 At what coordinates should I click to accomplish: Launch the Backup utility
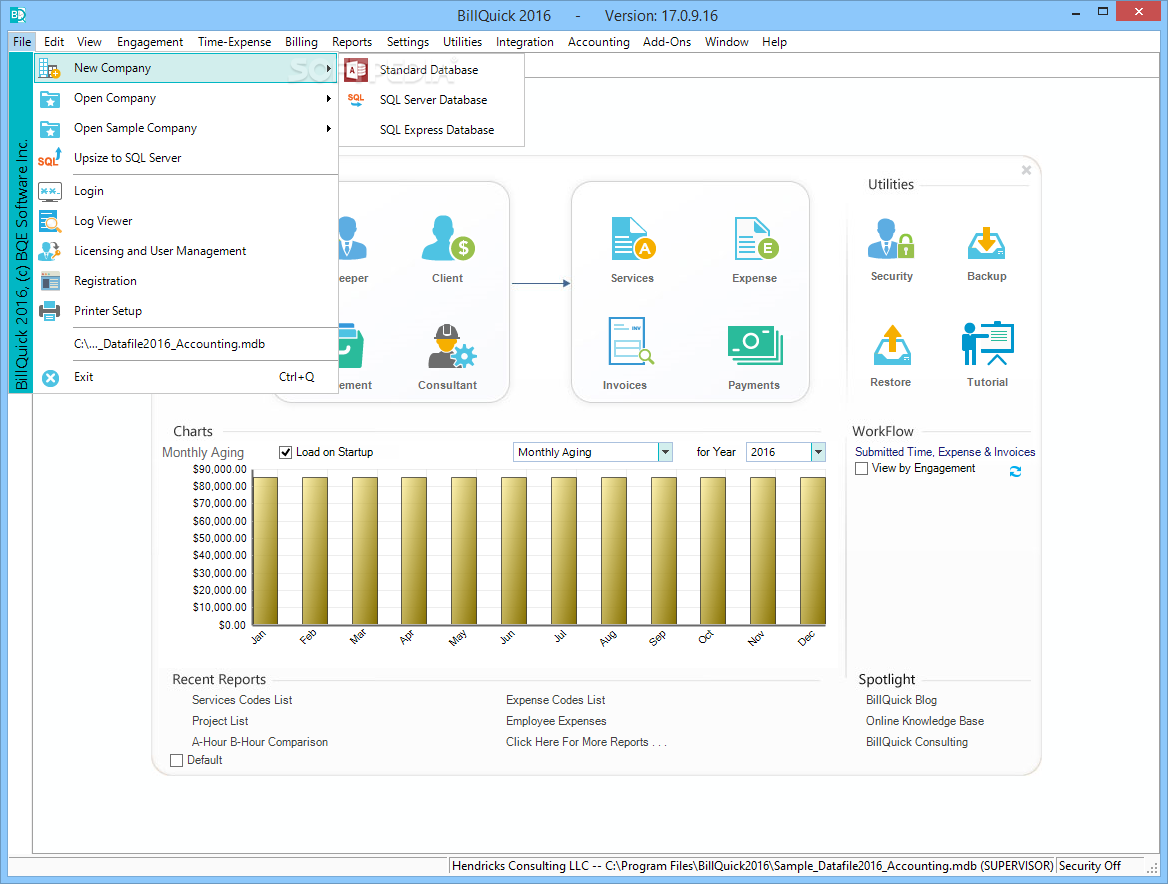[986, 243]
